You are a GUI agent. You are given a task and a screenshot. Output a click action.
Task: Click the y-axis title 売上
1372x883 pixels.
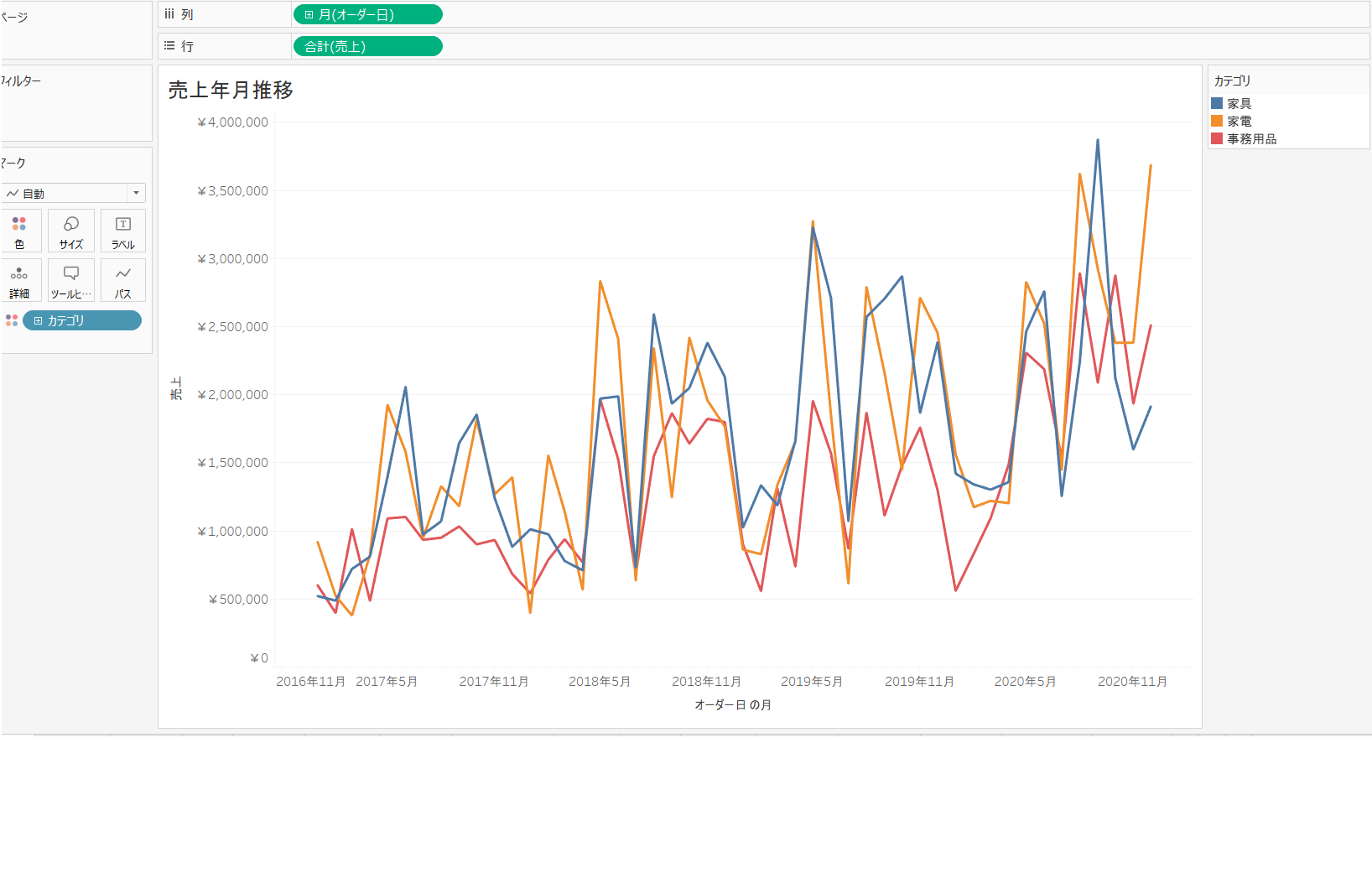pos(176,388)
